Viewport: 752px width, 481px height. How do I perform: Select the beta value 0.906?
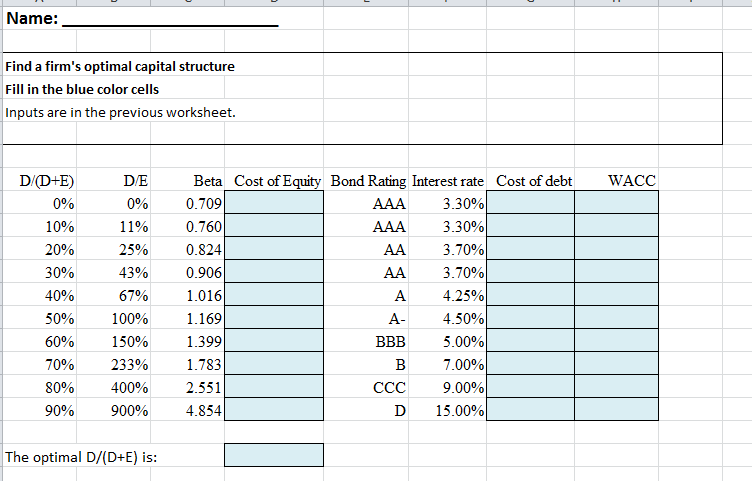(204, 272)
